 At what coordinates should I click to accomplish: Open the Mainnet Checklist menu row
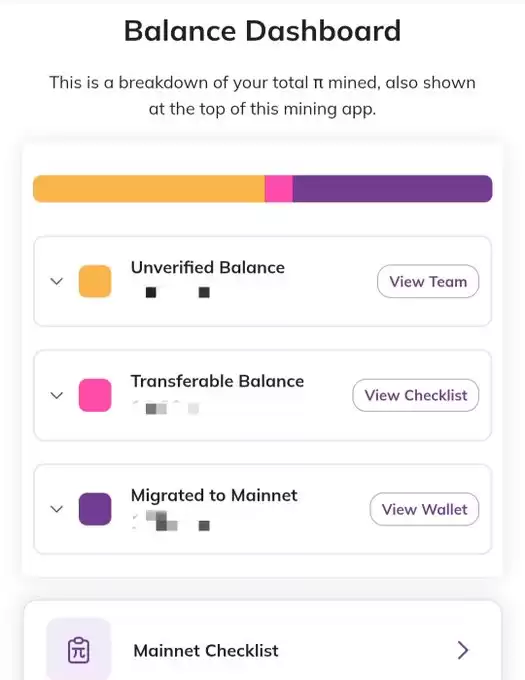pos(263,641)
